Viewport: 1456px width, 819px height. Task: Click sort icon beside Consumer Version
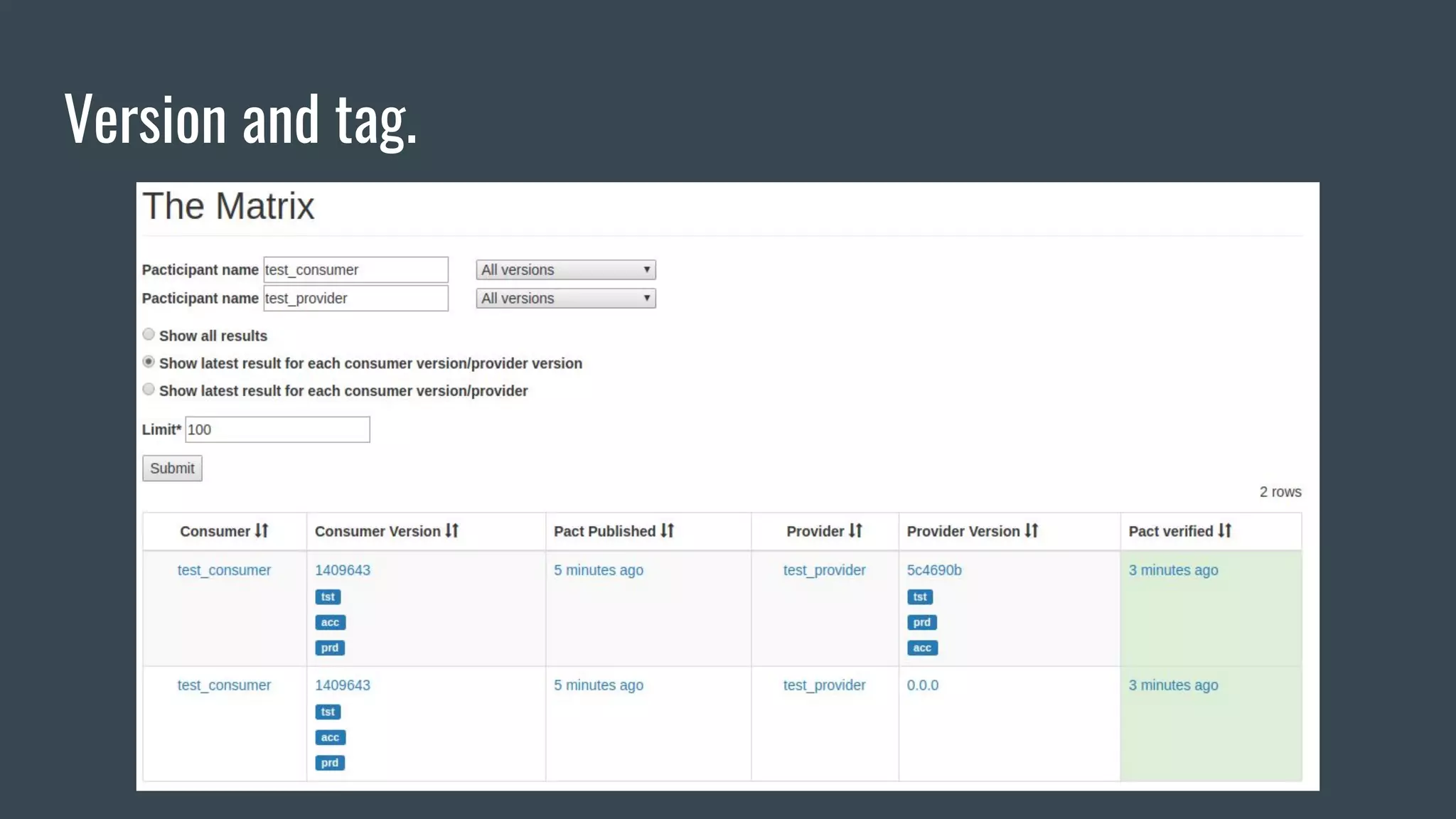tap(452, 530)
